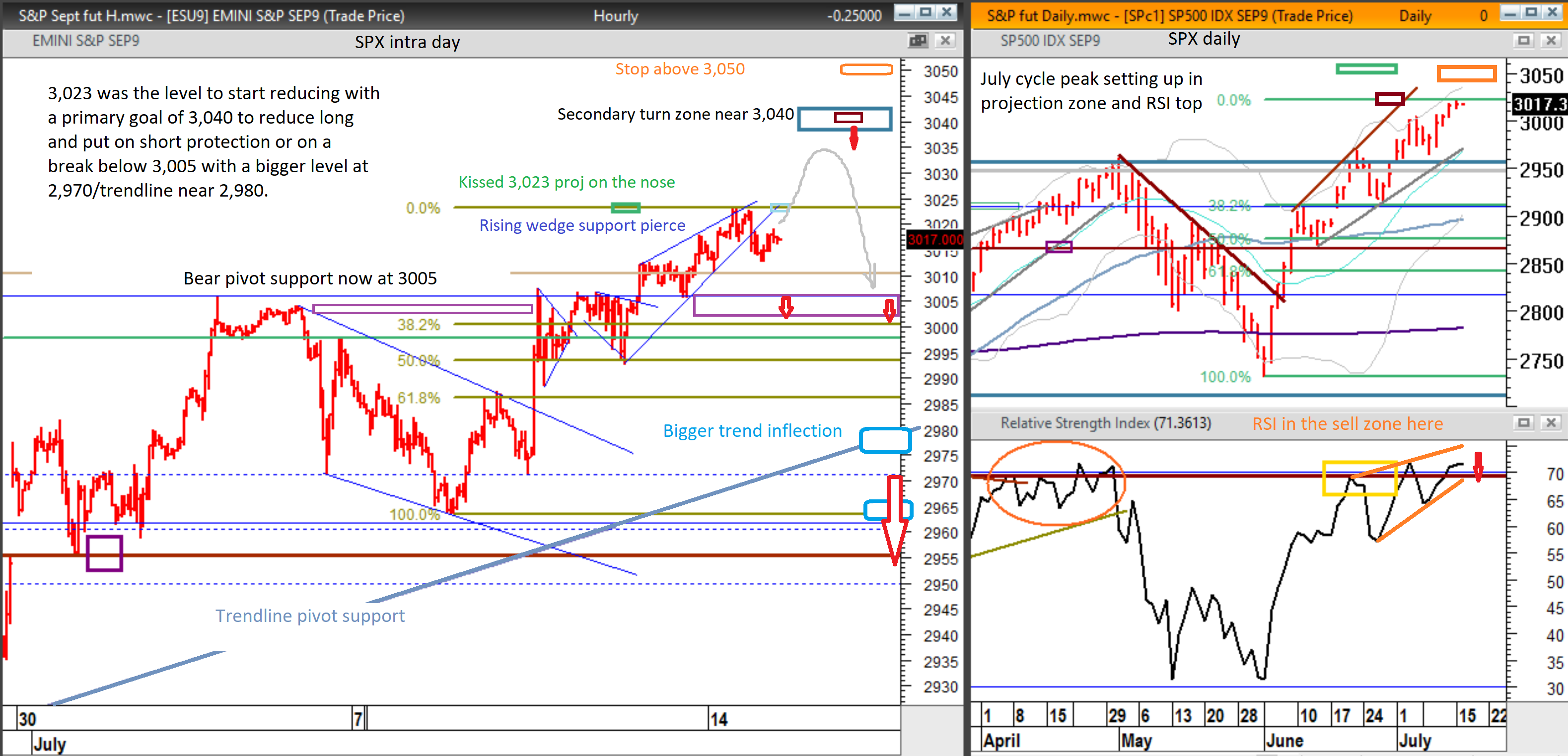Maximize the S&P fut Daily window

(x=1531, y=13)
